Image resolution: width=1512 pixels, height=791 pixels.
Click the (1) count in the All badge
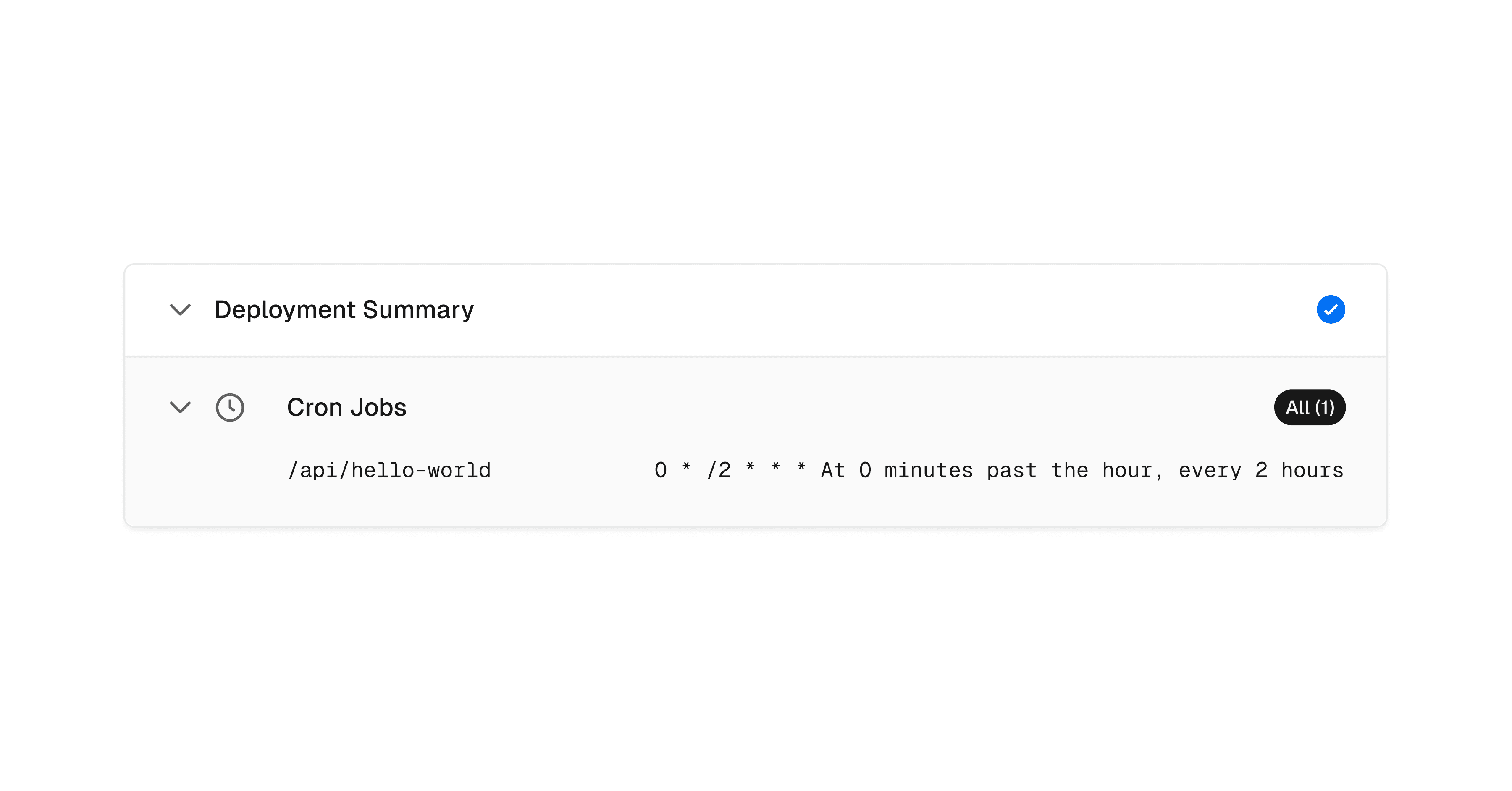click(1324, 407)
